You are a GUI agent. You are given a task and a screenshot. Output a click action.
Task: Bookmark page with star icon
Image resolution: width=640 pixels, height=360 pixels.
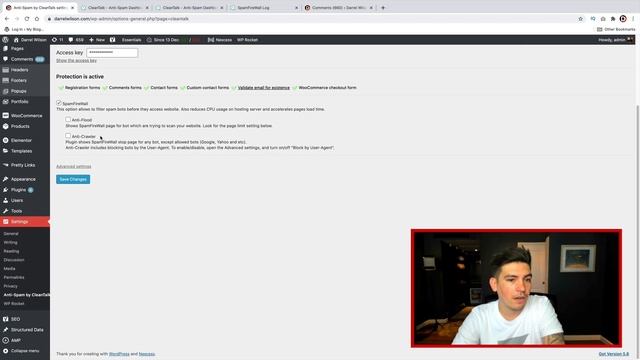580,19
